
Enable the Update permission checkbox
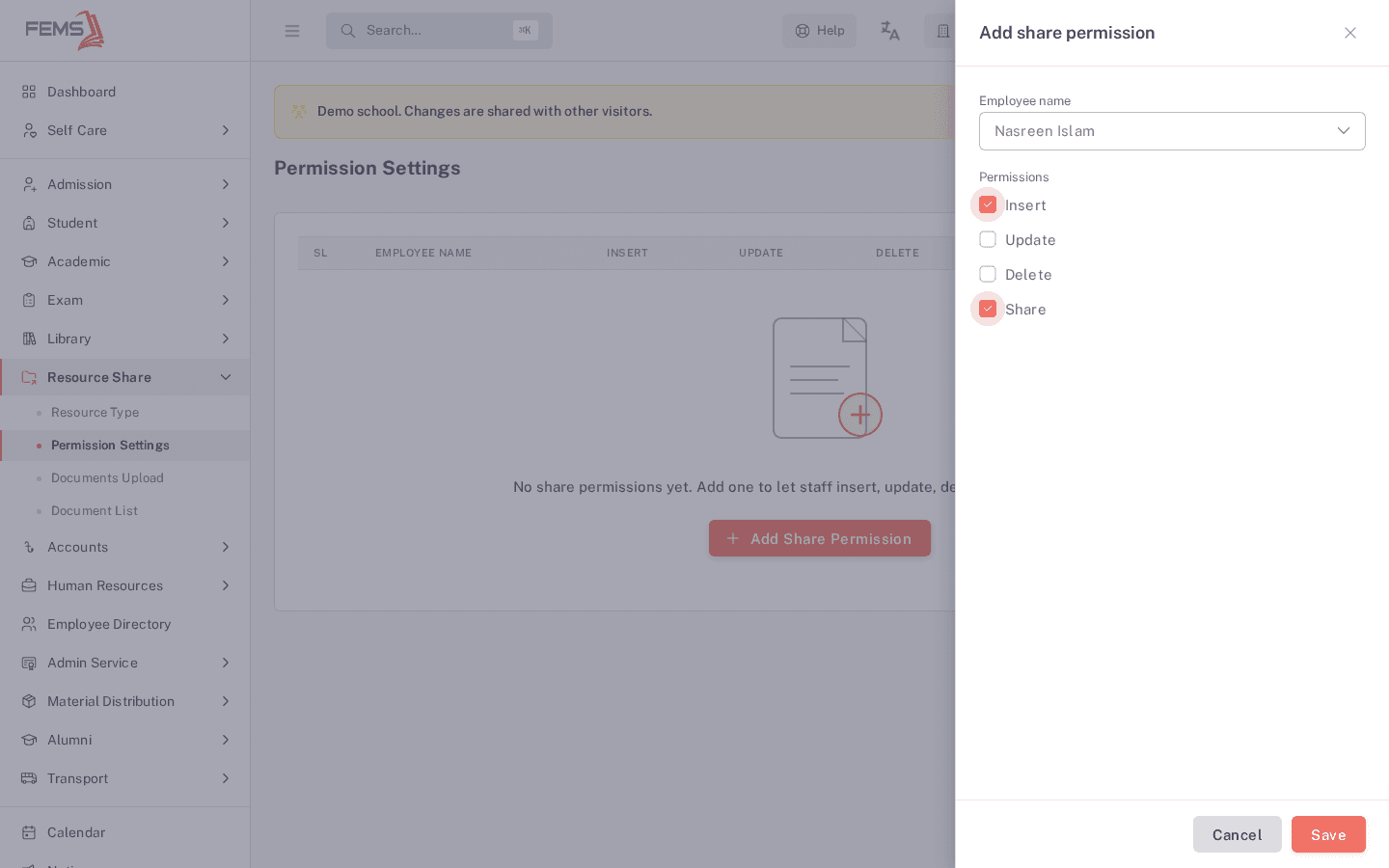(x=988, y=239)
